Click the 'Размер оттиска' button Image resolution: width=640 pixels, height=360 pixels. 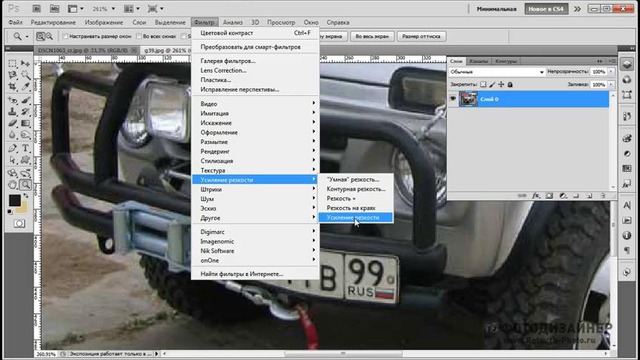(x=421, y=36)
